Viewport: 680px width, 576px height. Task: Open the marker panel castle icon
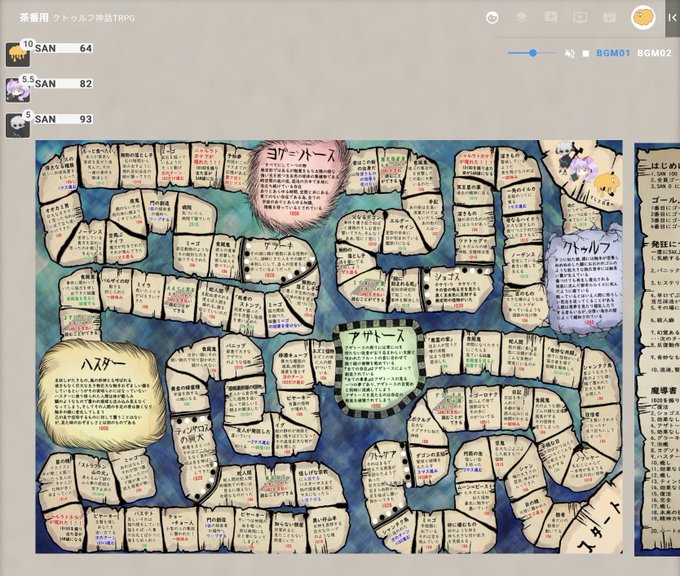point(610,17)
